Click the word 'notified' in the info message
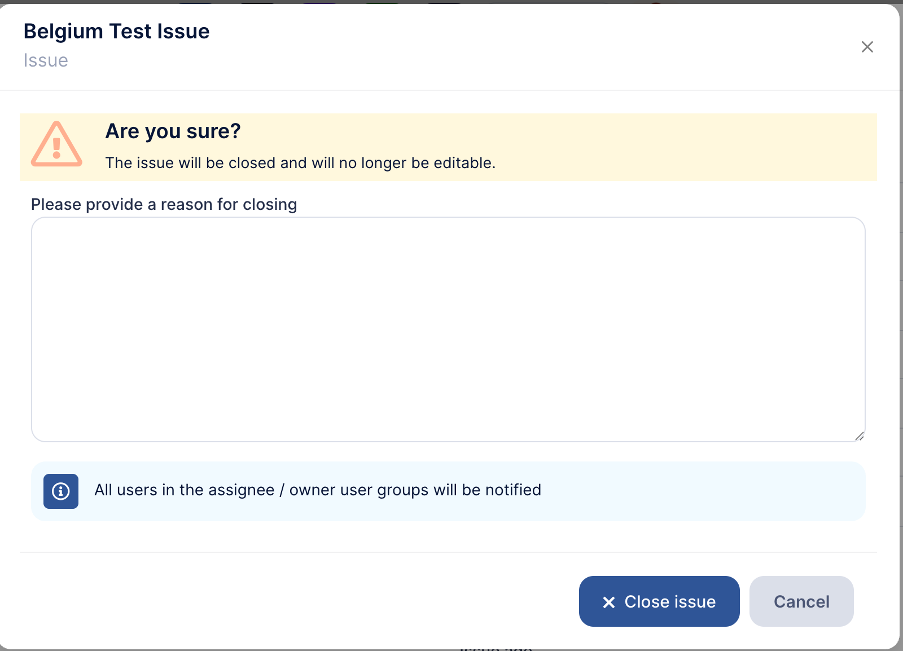904x652 pixels. [513, 490]
